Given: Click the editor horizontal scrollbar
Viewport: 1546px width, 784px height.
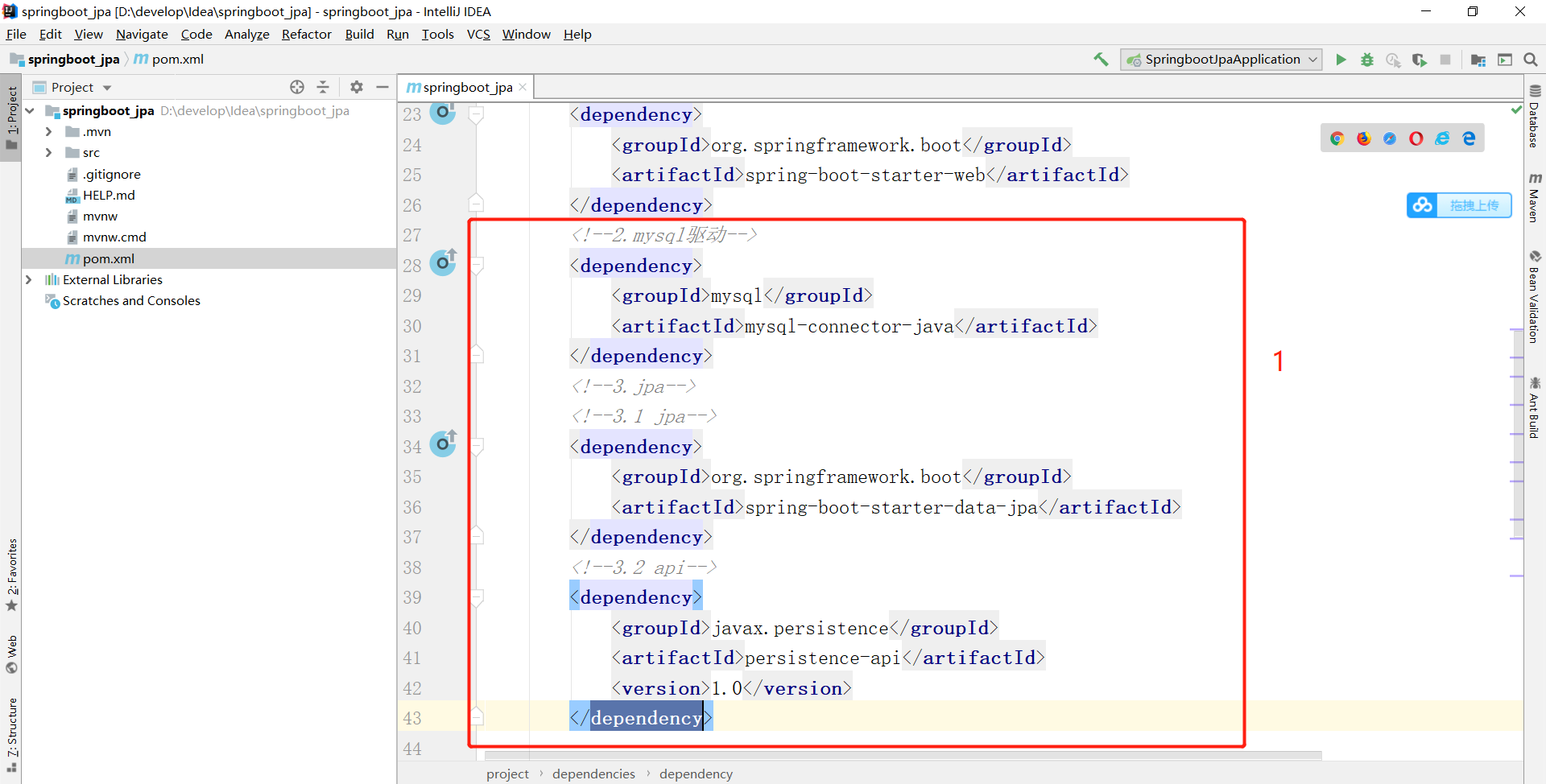Looking at the screenshot, I should (903, 755).
